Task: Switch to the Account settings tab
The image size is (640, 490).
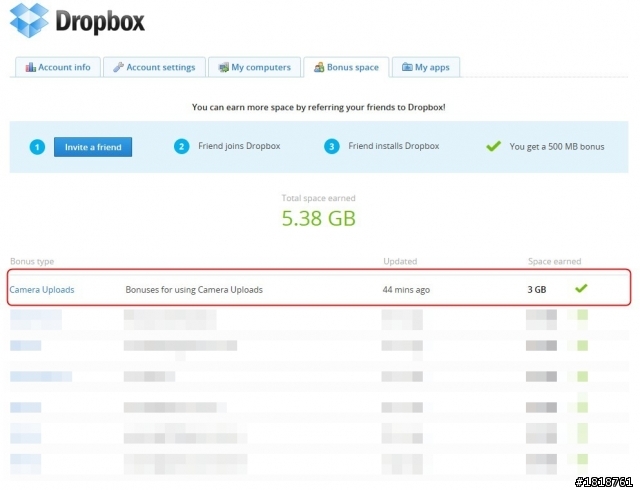Action: coord(154,67)
